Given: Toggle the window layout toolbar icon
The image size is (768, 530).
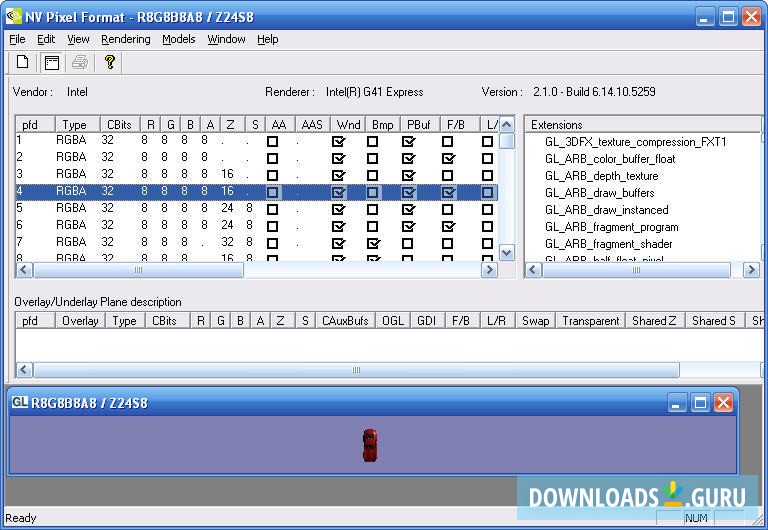Looking at the screenshot, I should pyautogui.click(x=51, y=62).
